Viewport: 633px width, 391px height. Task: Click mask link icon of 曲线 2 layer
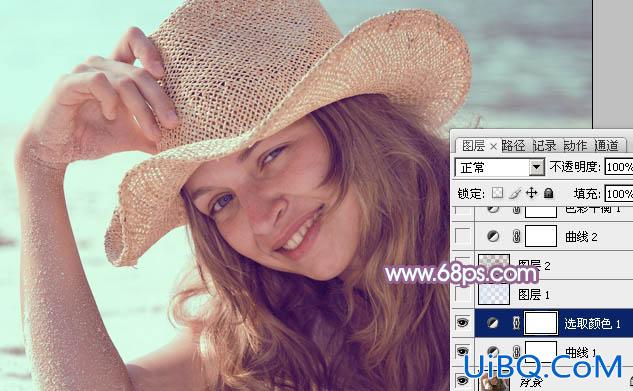click(516, 236)
